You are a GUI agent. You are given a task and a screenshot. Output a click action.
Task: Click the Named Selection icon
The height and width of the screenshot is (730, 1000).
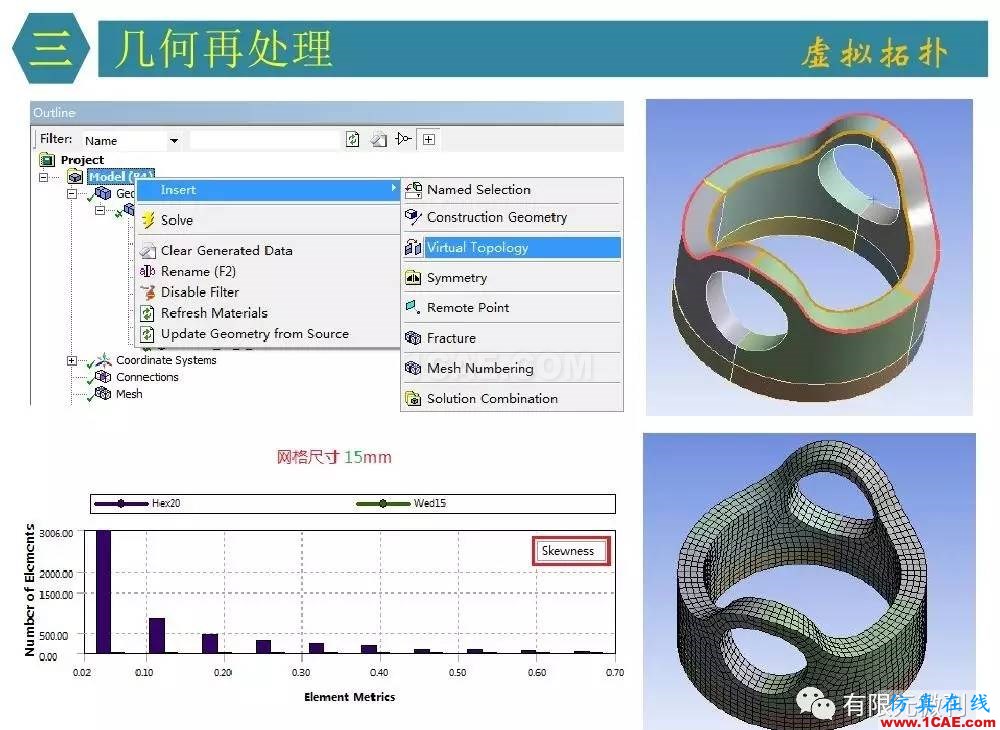coord(413,189)
